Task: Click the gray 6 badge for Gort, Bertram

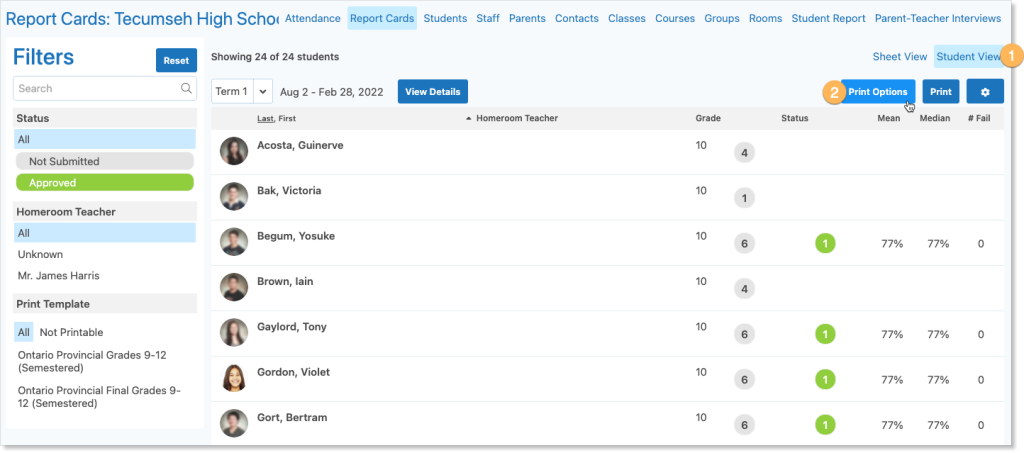Action: click(744, 426)
